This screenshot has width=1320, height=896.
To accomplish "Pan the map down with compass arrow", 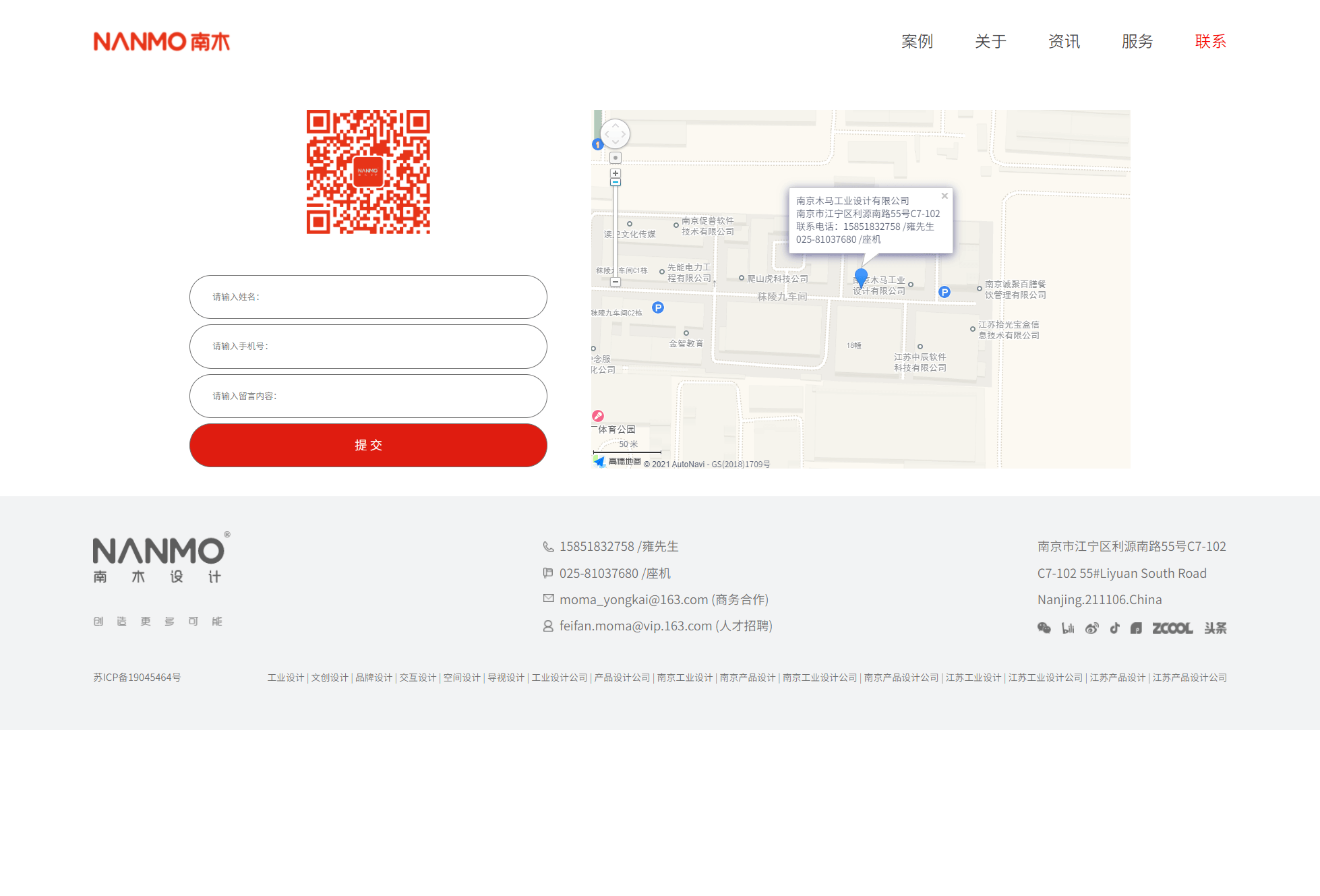I will pos(615,143).
